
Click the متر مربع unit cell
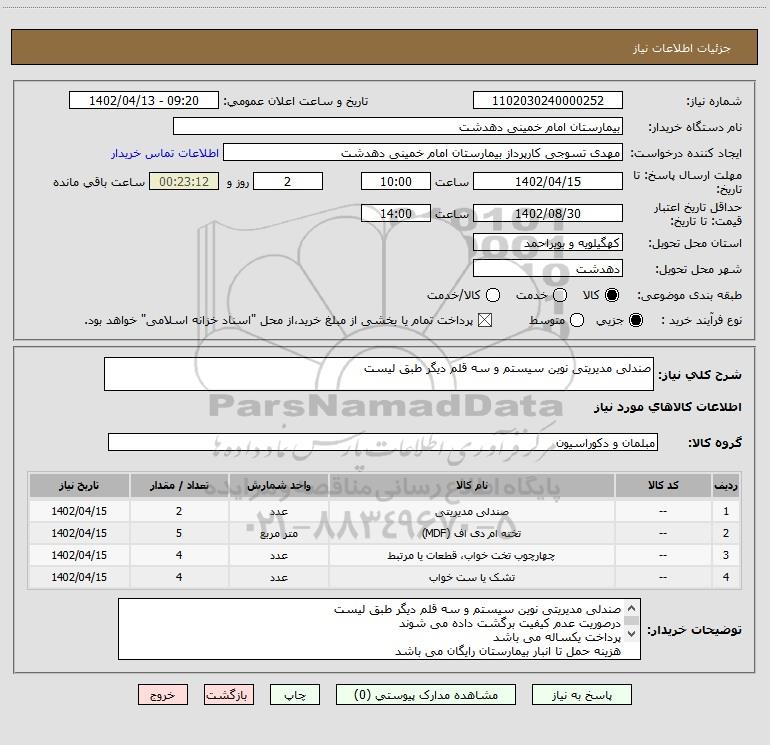tap(278, 533)
